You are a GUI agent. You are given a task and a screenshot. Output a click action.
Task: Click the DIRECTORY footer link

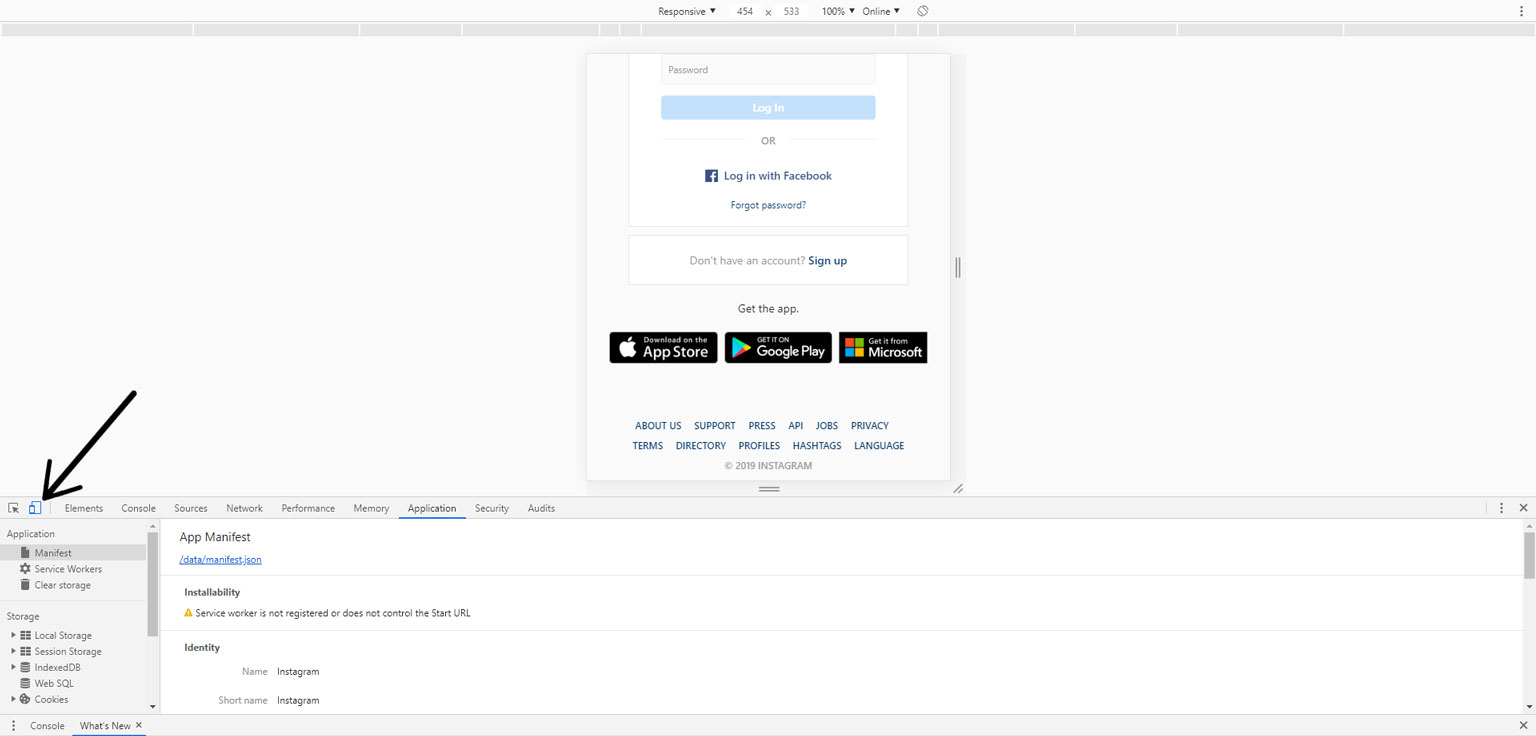[701, 446]
